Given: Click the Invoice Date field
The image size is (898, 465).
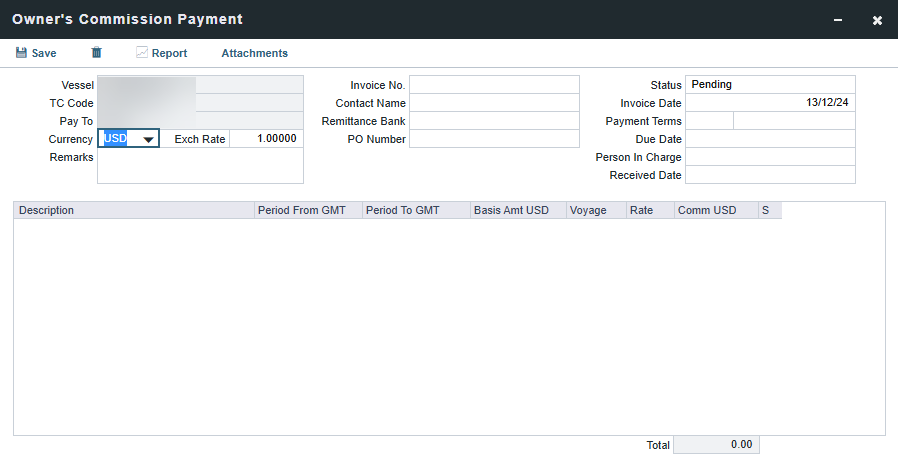Looking at the screenshot, I should (770, 103).
